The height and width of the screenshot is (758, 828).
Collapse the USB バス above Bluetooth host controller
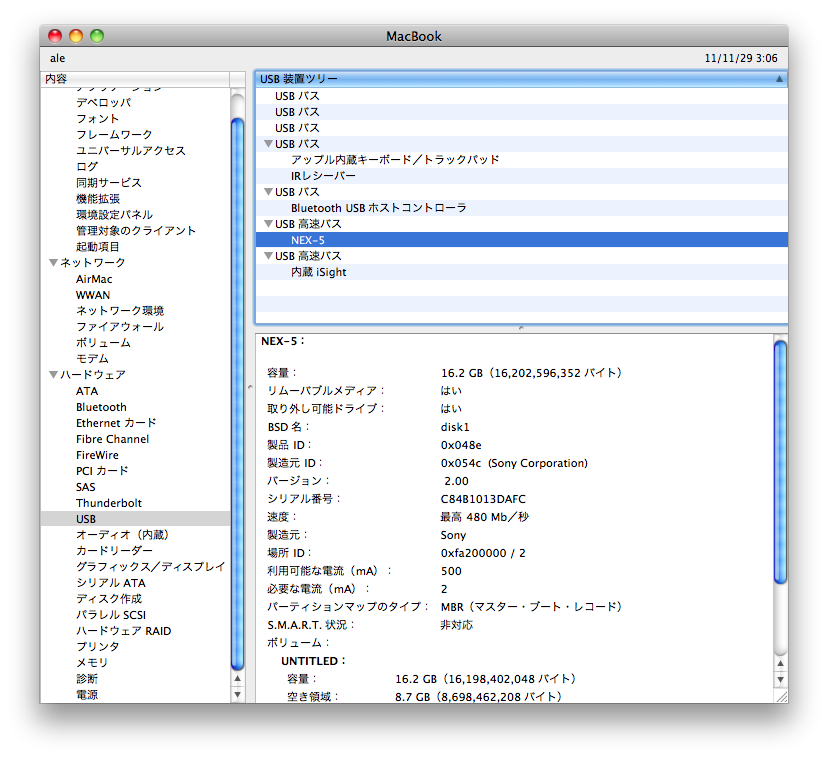point(268,192)
